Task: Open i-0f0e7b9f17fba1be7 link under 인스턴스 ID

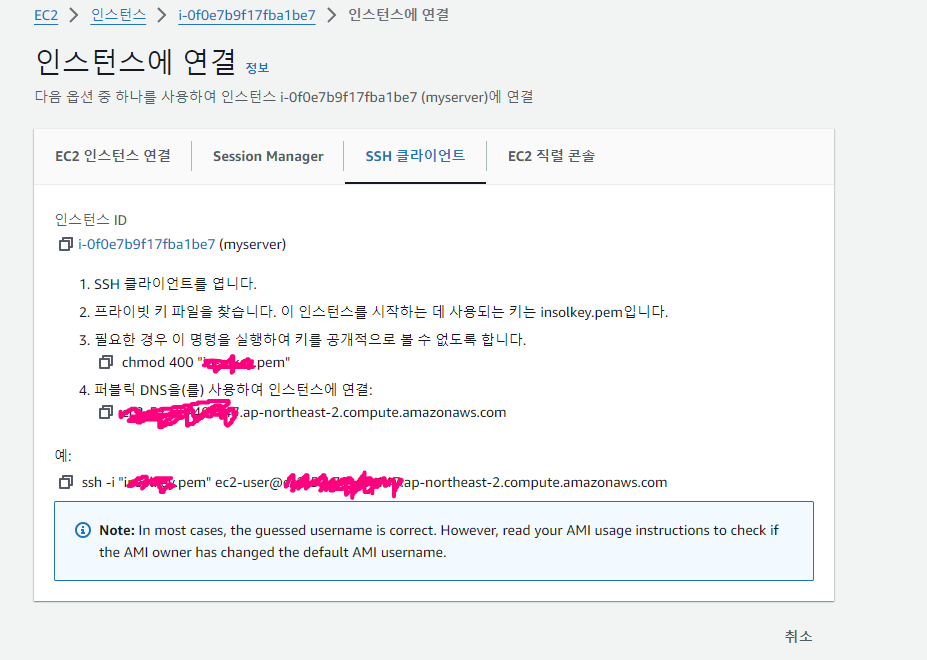Action: pyautogui.click(x=147, y=244)
